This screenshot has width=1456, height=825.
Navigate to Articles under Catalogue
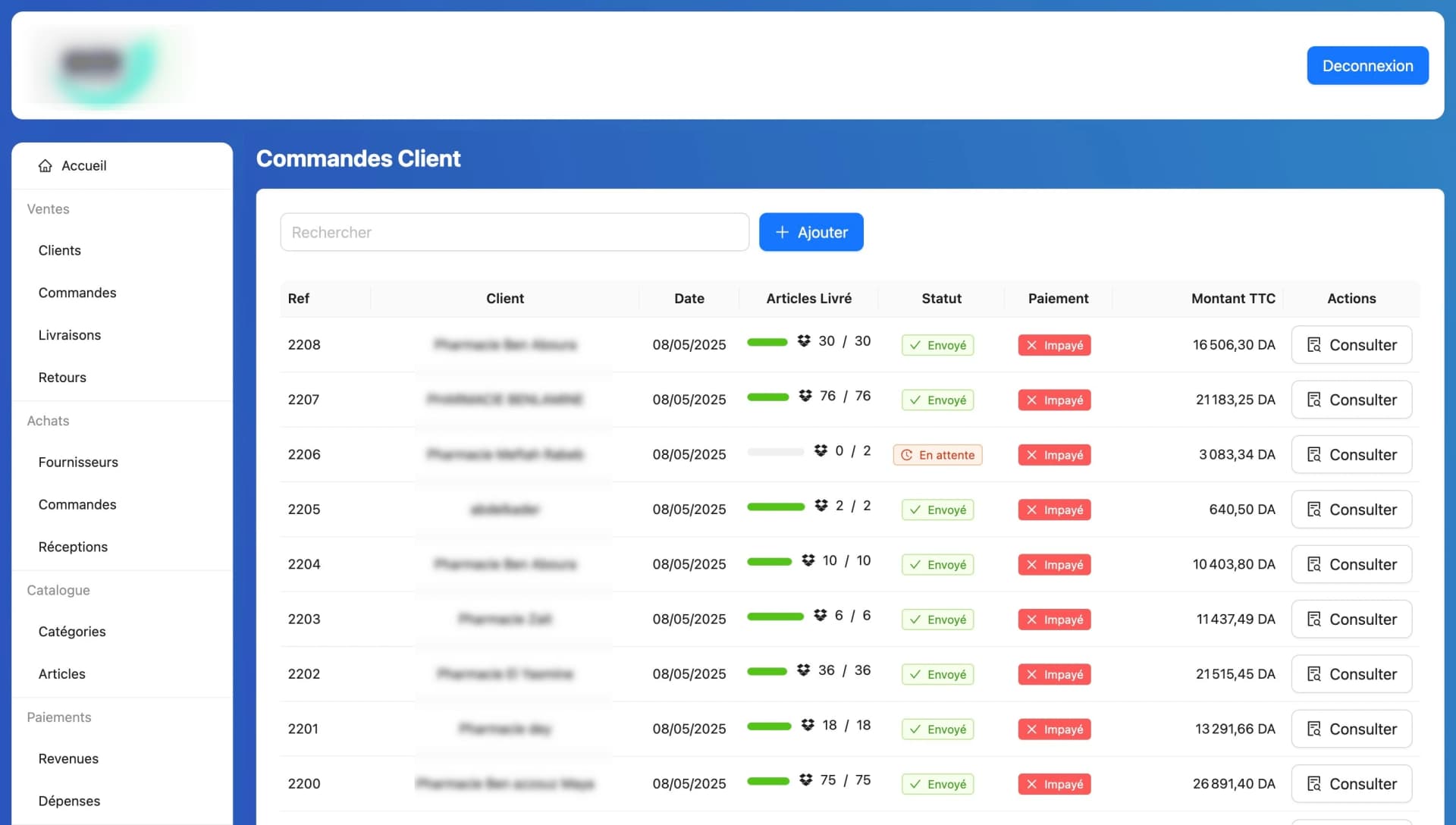[62, 673]
